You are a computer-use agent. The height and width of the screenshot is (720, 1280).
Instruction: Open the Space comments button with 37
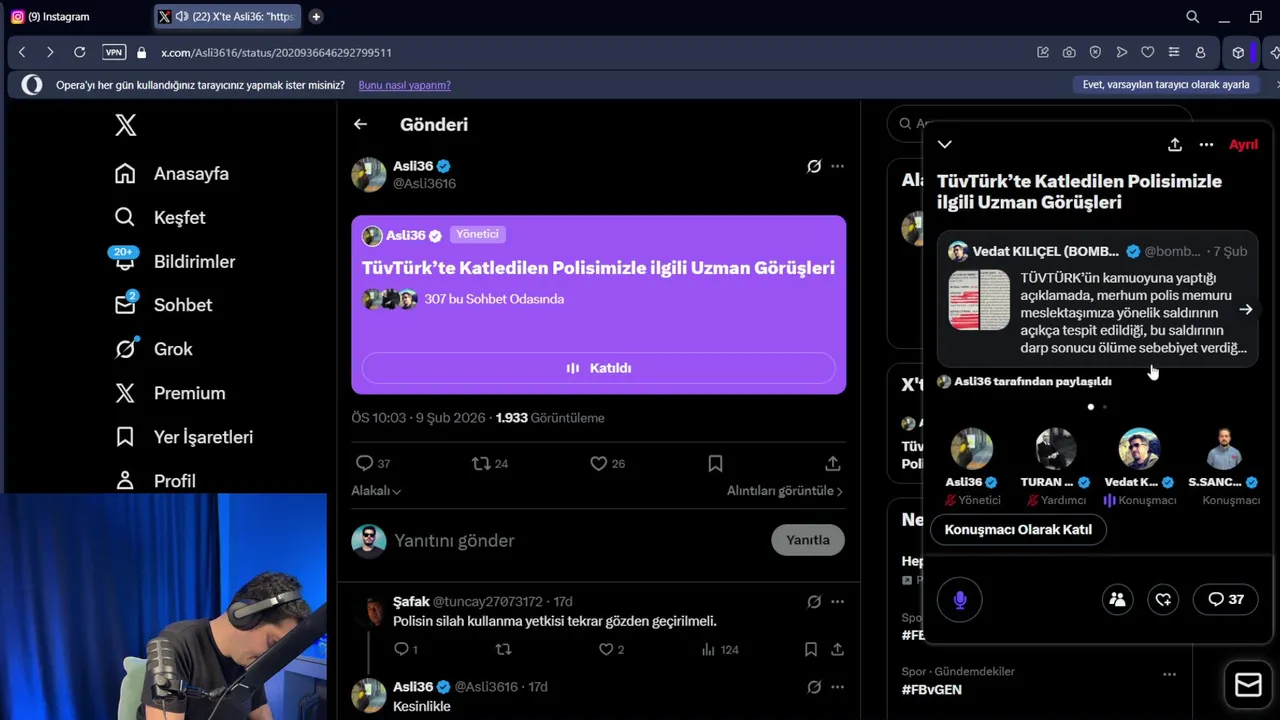[x=1225, y=599]
